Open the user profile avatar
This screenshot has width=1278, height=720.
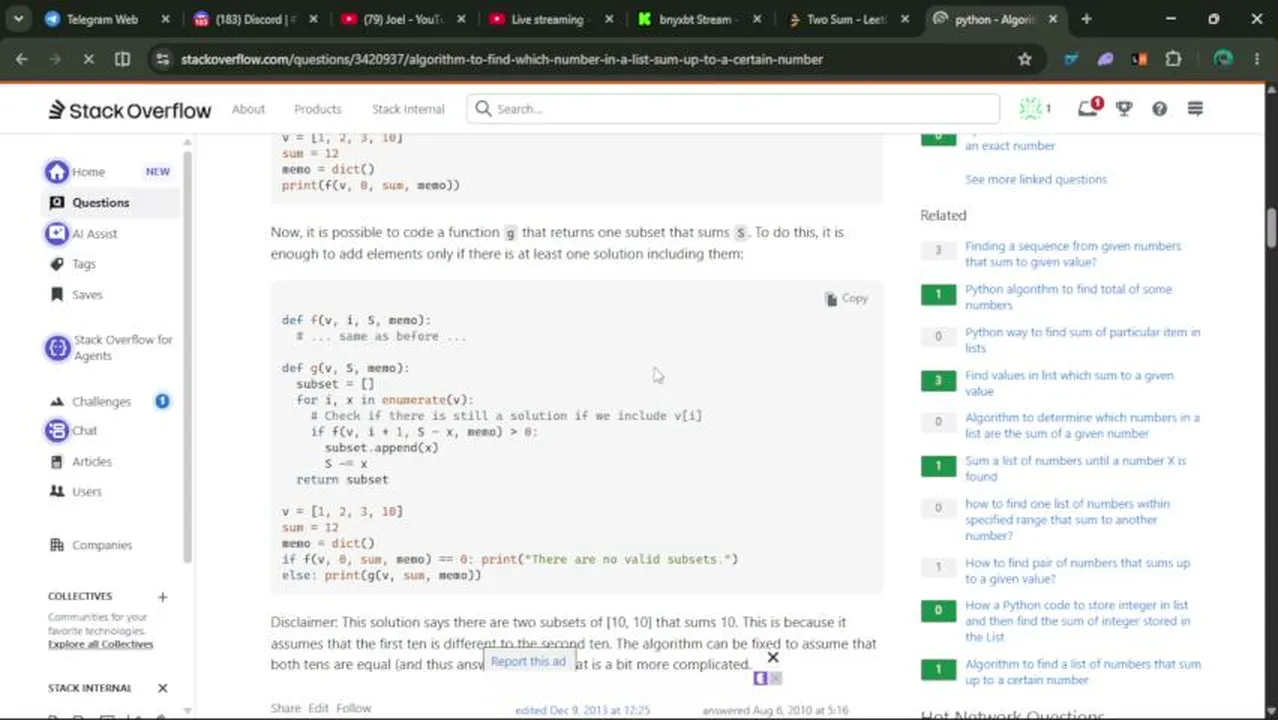[x=1030, y=109]
